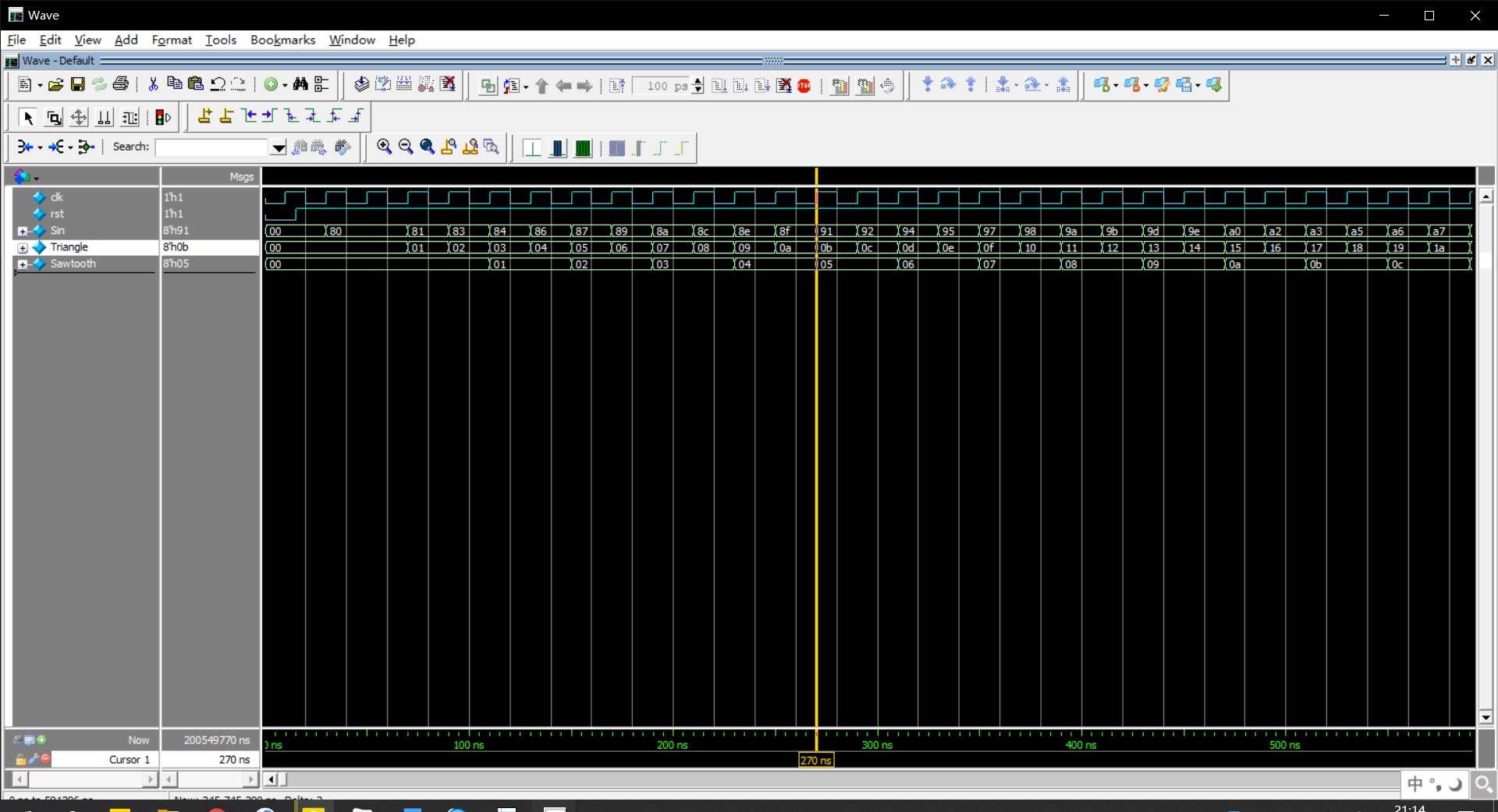Open the View menu
The image size is (1498, 812).
(87, 40)
